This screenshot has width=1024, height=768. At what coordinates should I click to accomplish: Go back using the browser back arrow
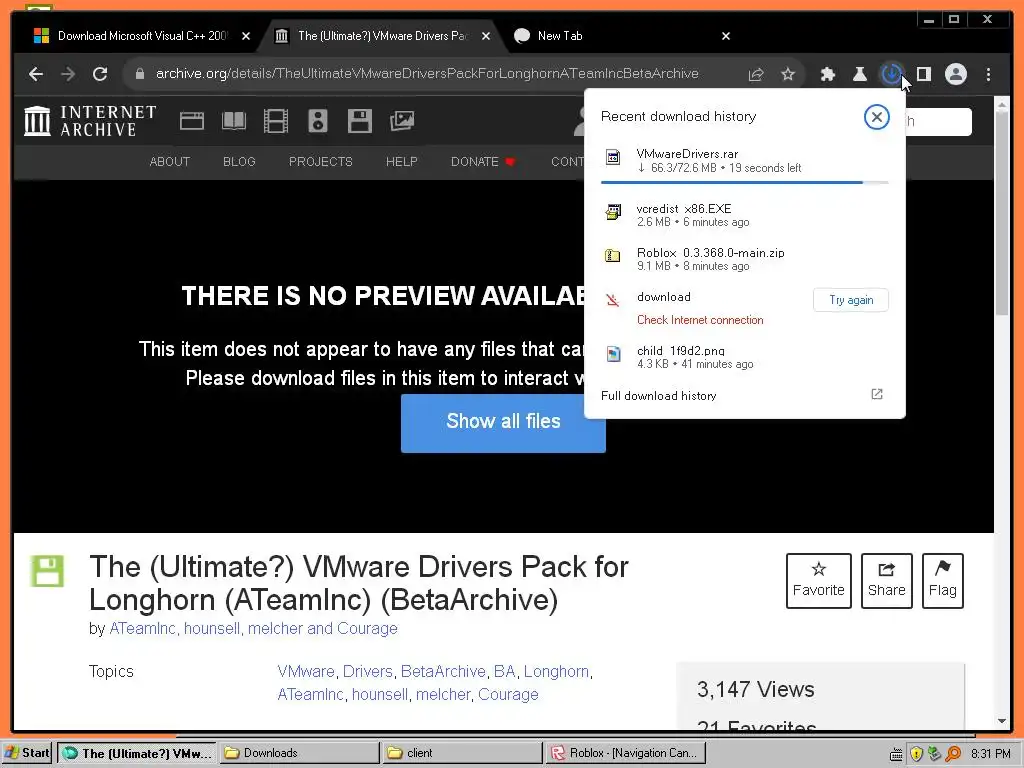pyautogui.click(x=36, y=74)
